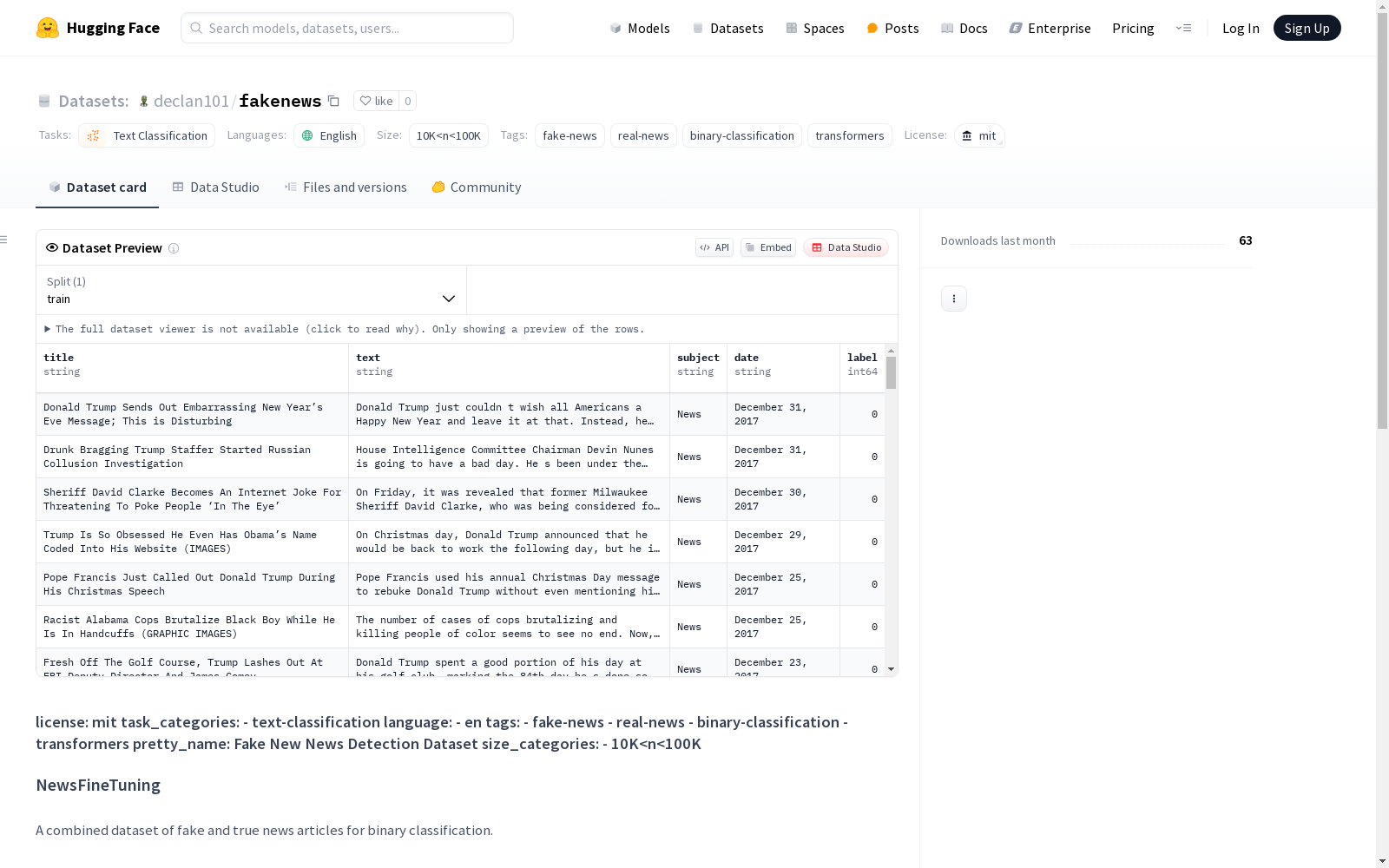The height and width of the screenshot is (868, 1389).
Task: Open the Split train dropdown
Action: click(251, 290)
